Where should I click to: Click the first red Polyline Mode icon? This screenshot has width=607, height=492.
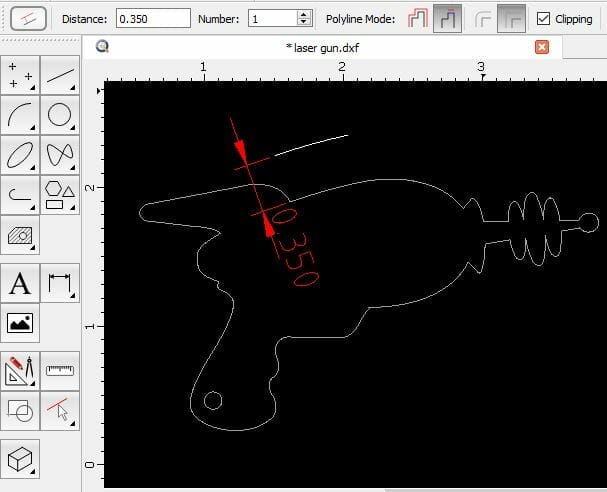pos(418,19)
